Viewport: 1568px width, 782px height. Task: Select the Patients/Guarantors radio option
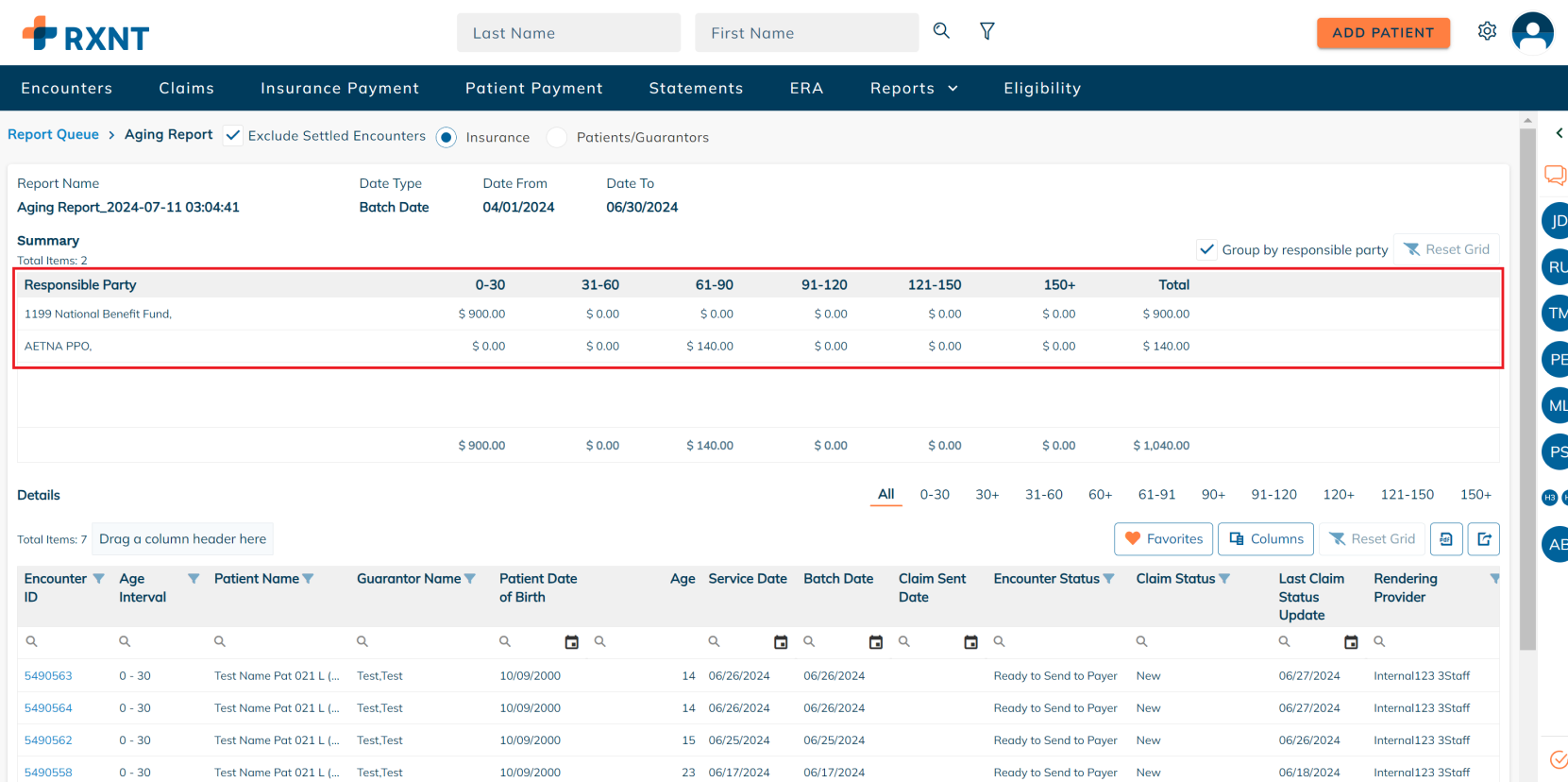pos(557,138)
